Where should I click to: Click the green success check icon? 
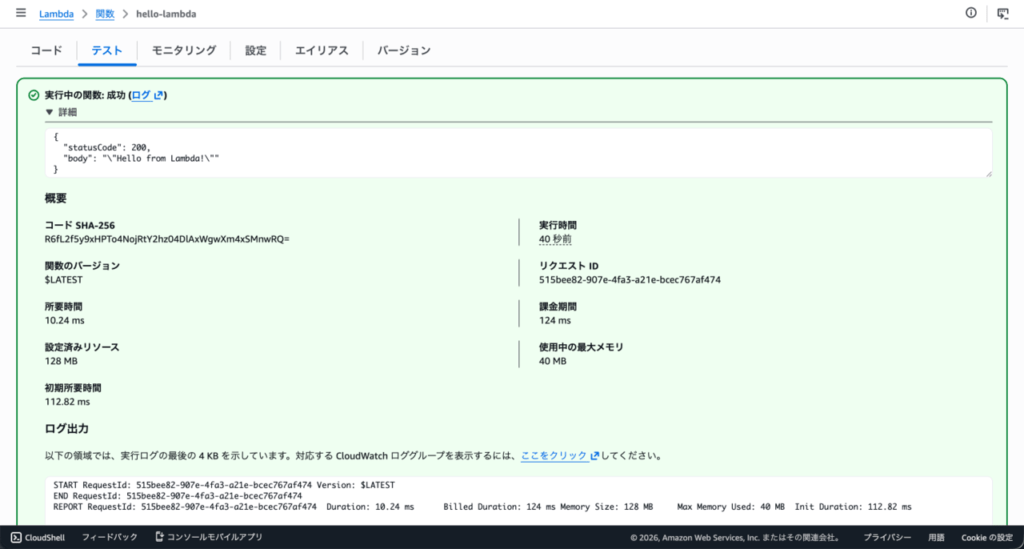pos(34,95)
